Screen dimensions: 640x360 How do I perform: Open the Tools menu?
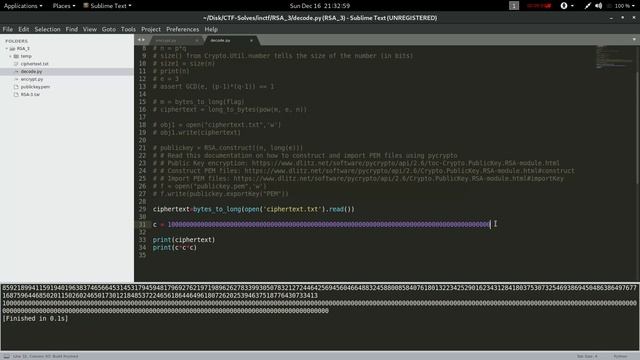(x=128, y=29)
